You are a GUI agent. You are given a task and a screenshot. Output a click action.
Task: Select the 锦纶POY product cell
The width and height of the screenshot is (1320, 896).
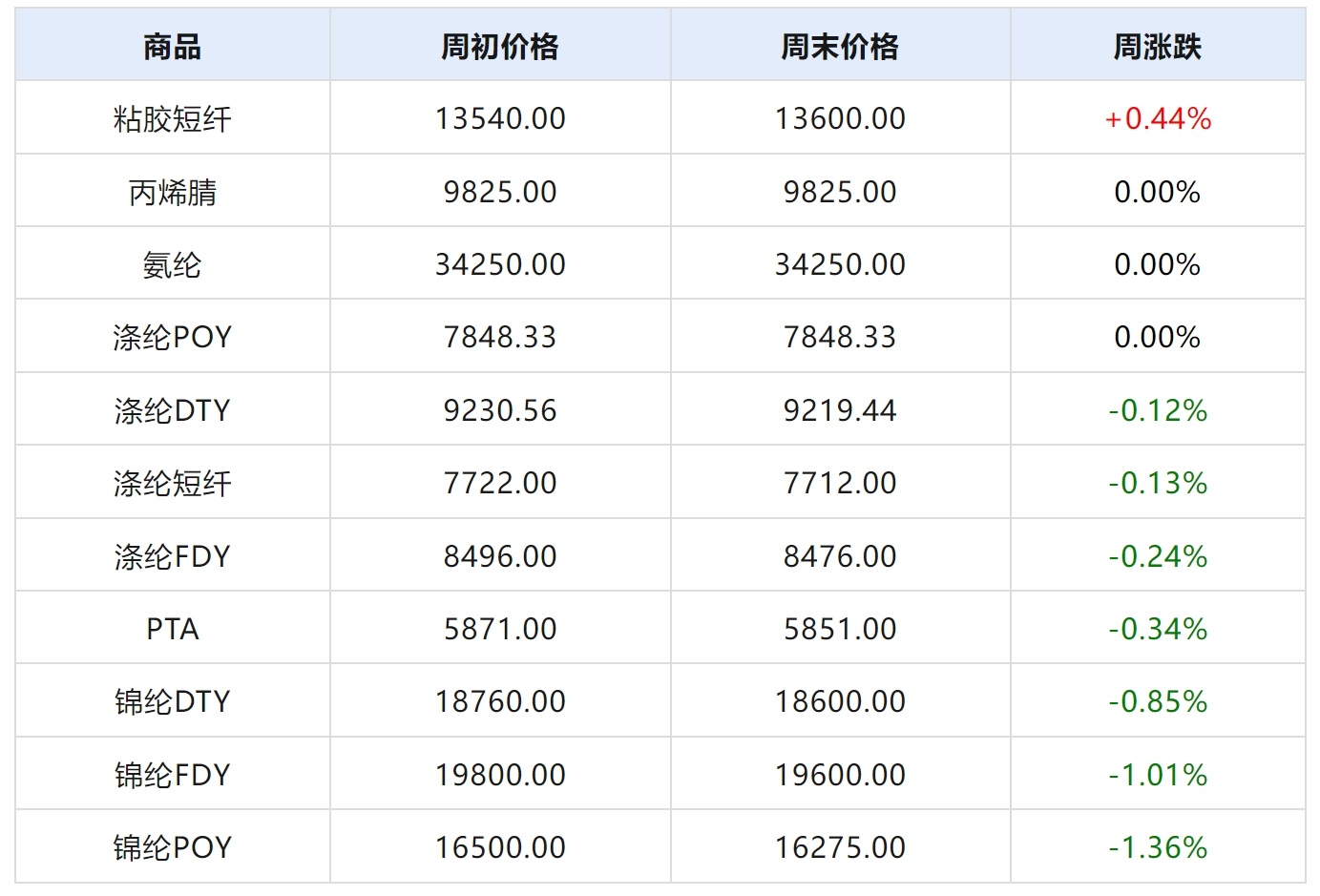tap(172, 847)
